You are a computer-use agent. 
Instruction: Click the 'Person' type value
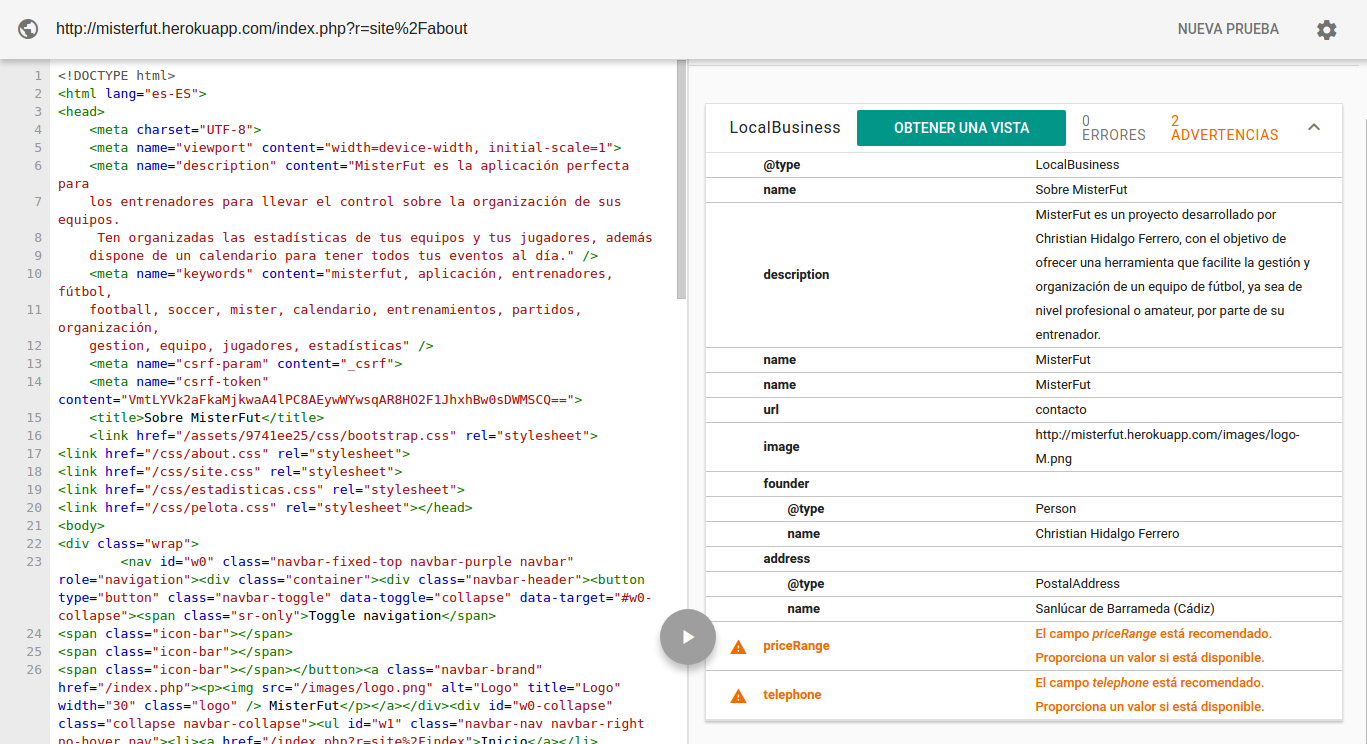pos(1054,509)
